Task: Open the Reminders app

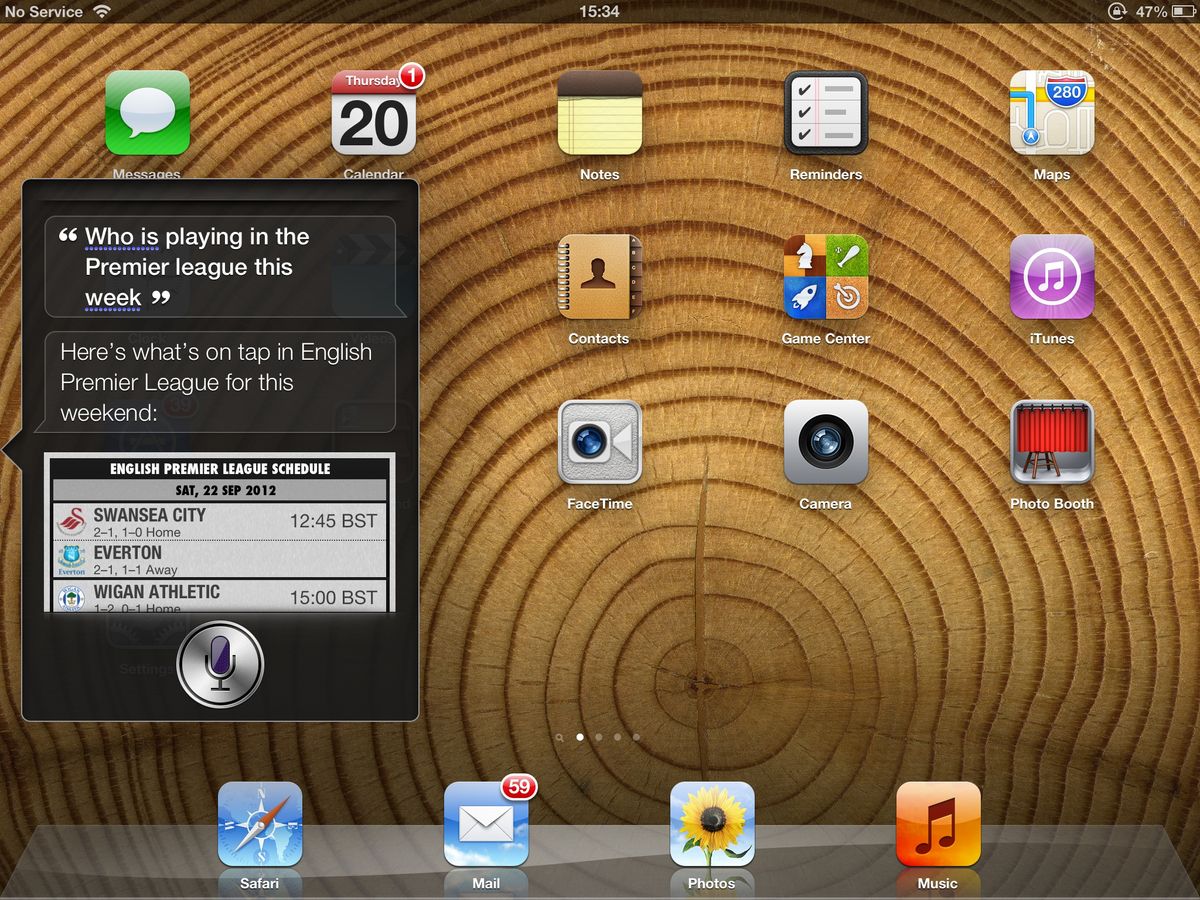Action: point(826,113)
